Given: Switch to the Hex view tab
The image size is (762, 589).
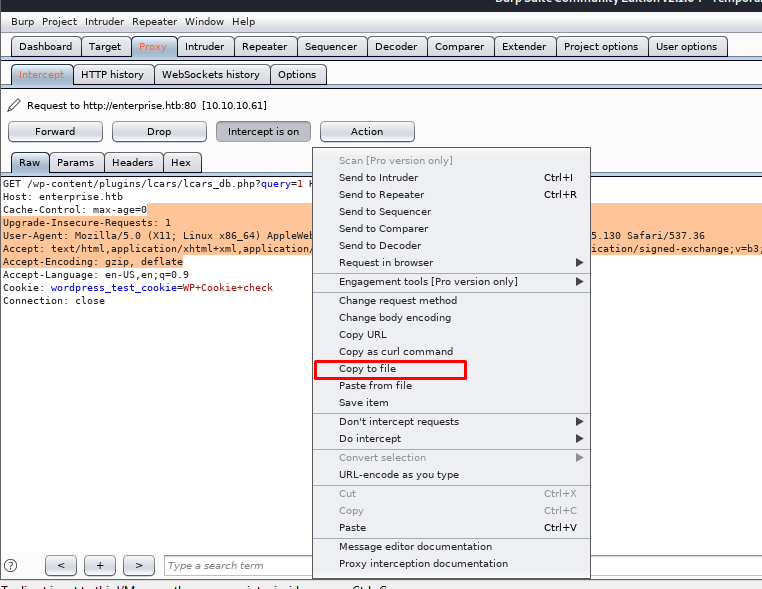Looking at the screenshot, I should (181, 163).
